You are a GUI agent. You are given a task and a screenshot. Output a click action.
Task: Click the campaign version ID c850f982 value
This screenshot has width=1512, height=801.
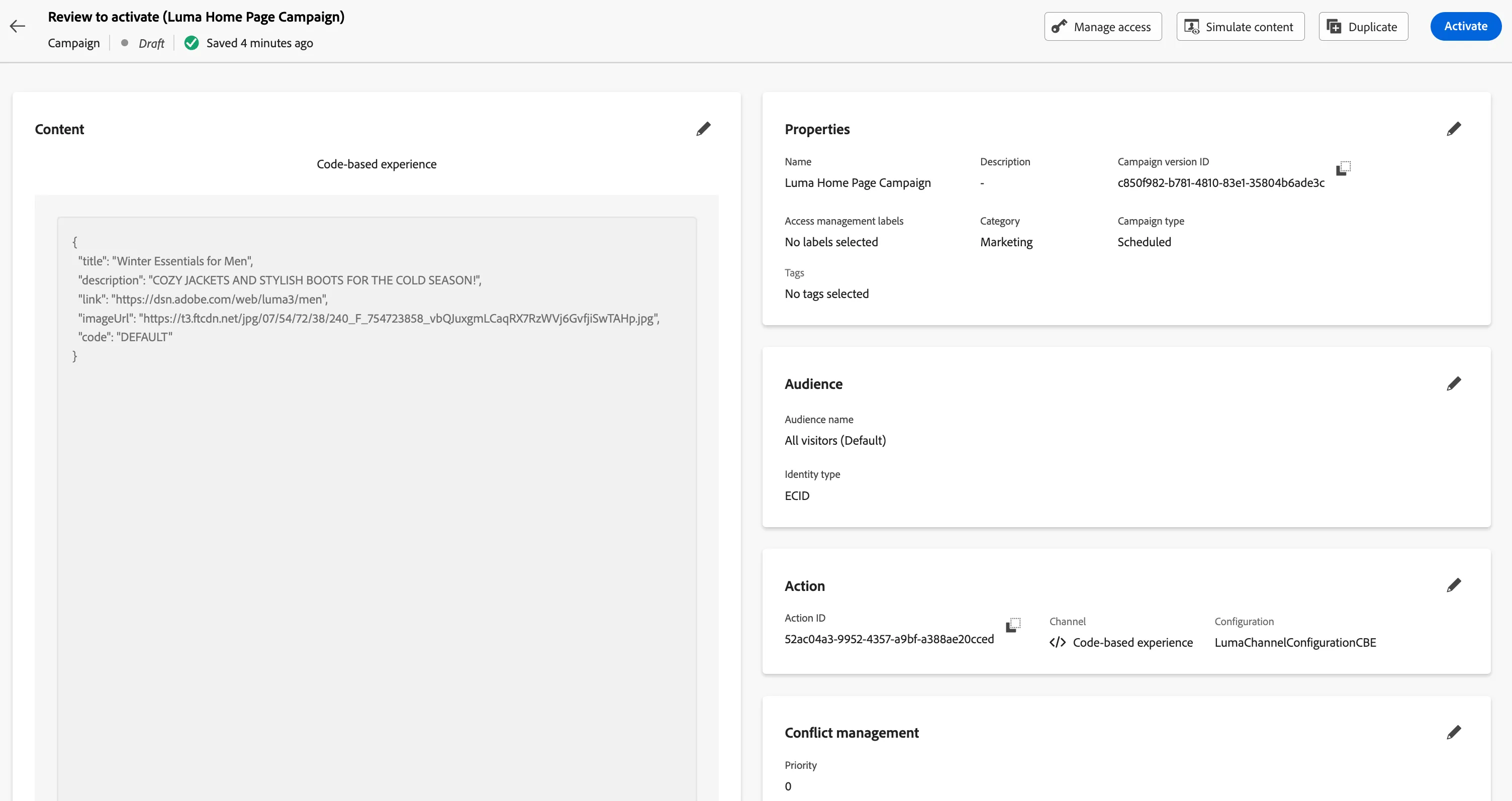[x=1221, y=183]
